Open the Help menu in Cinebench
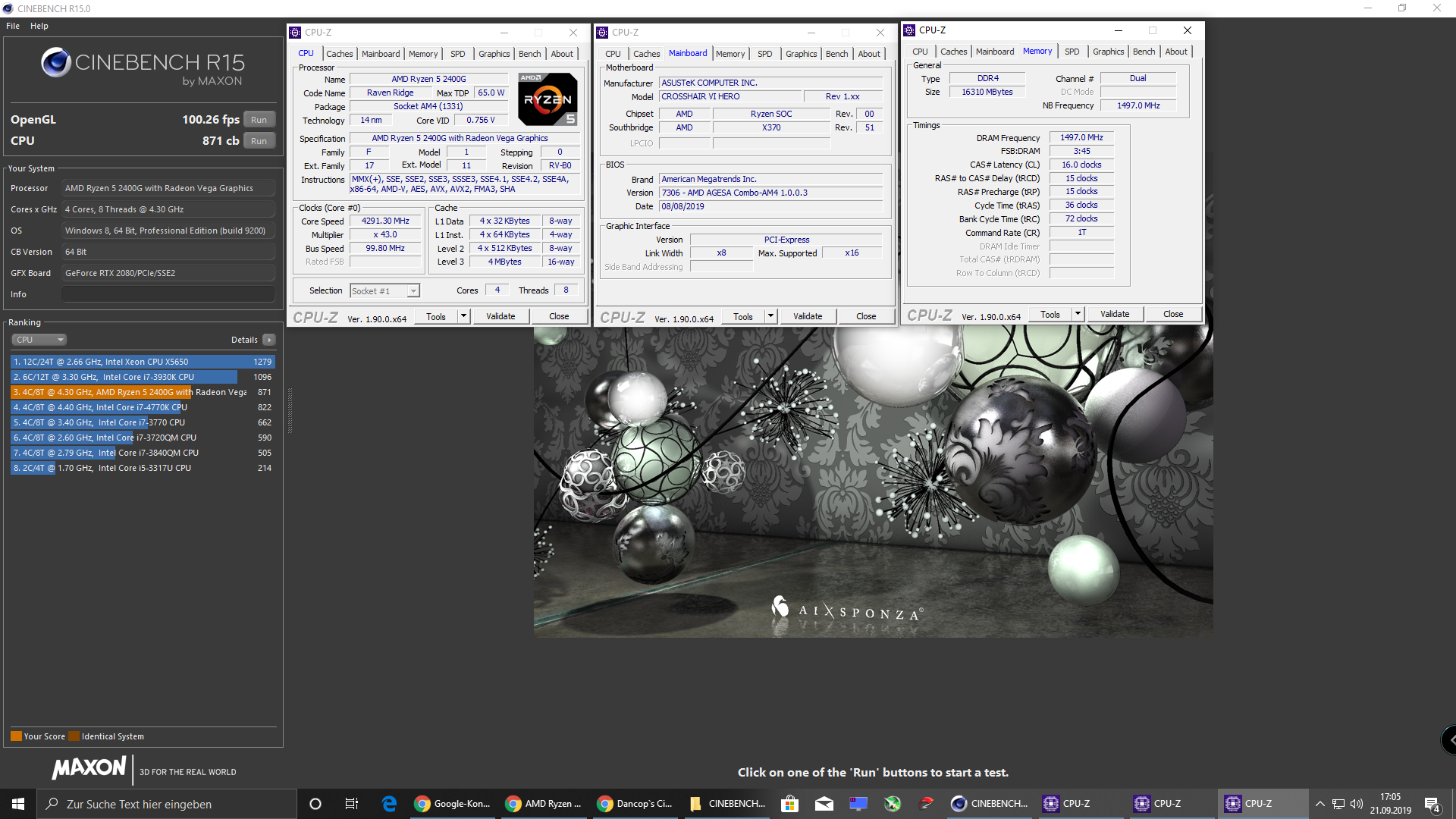 coord(39,26)
